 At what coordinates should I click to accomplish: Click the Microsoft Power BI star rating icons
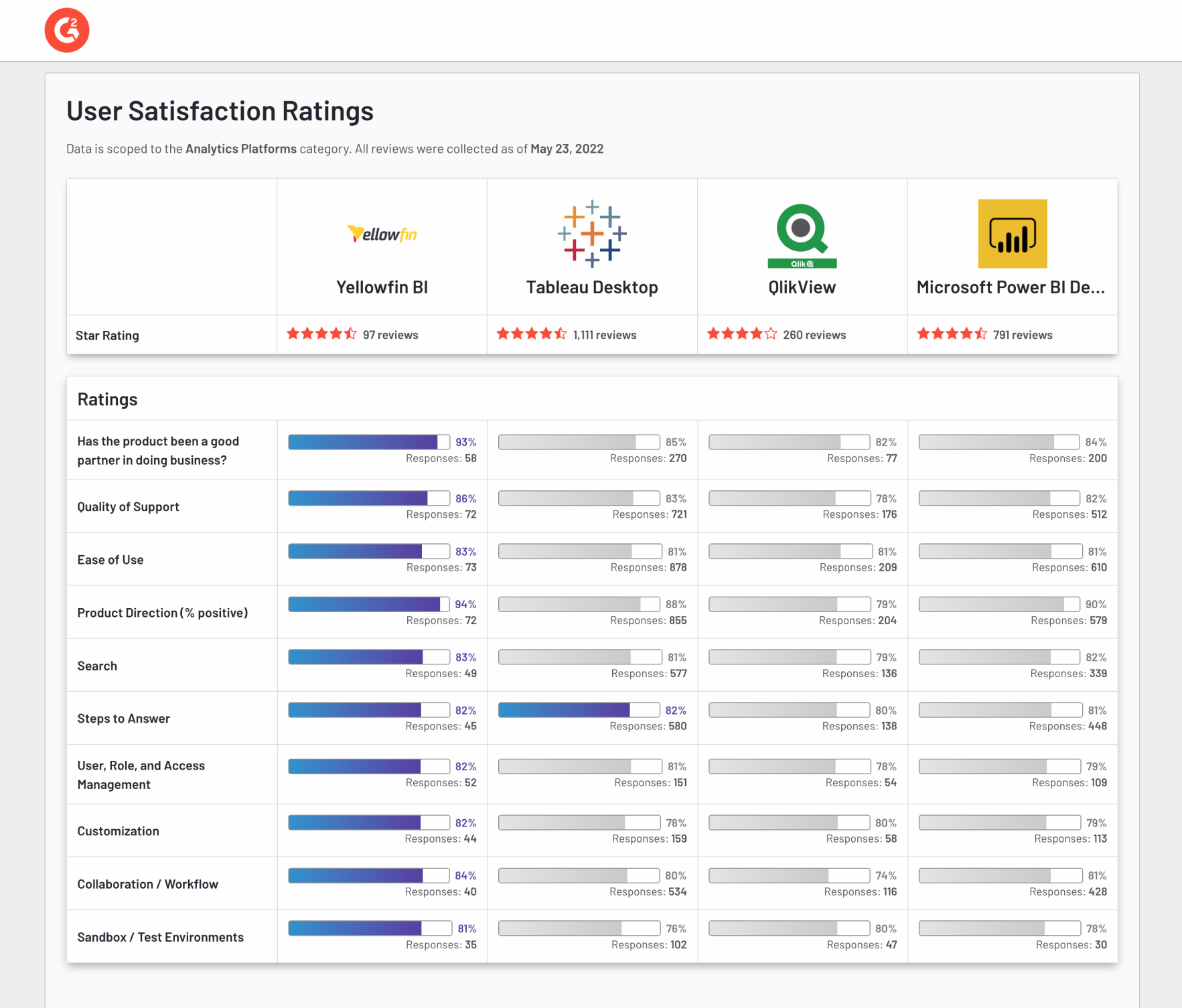pyautogui.click(x=952, y=334)
